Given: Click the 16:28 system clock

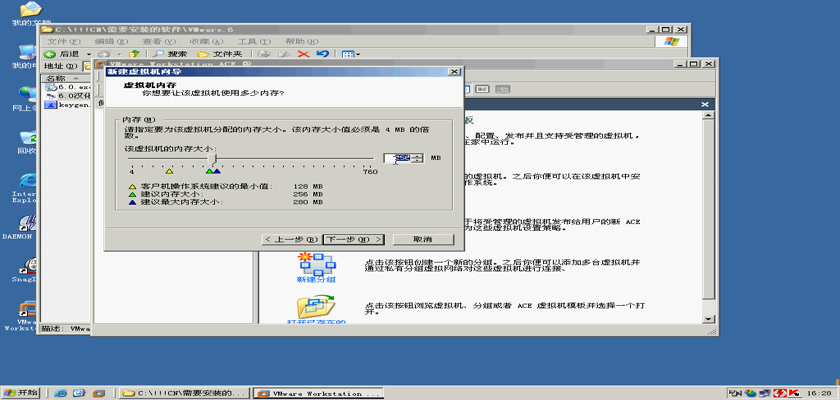Looking at the screenshot, I should (818, 393).
